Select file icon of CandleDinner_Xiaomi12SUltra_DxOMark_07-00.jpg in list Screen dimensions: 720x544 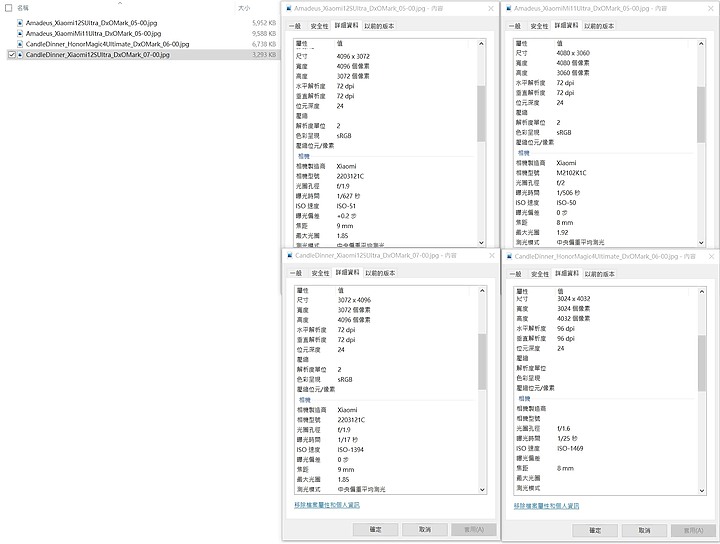[20, 55]
